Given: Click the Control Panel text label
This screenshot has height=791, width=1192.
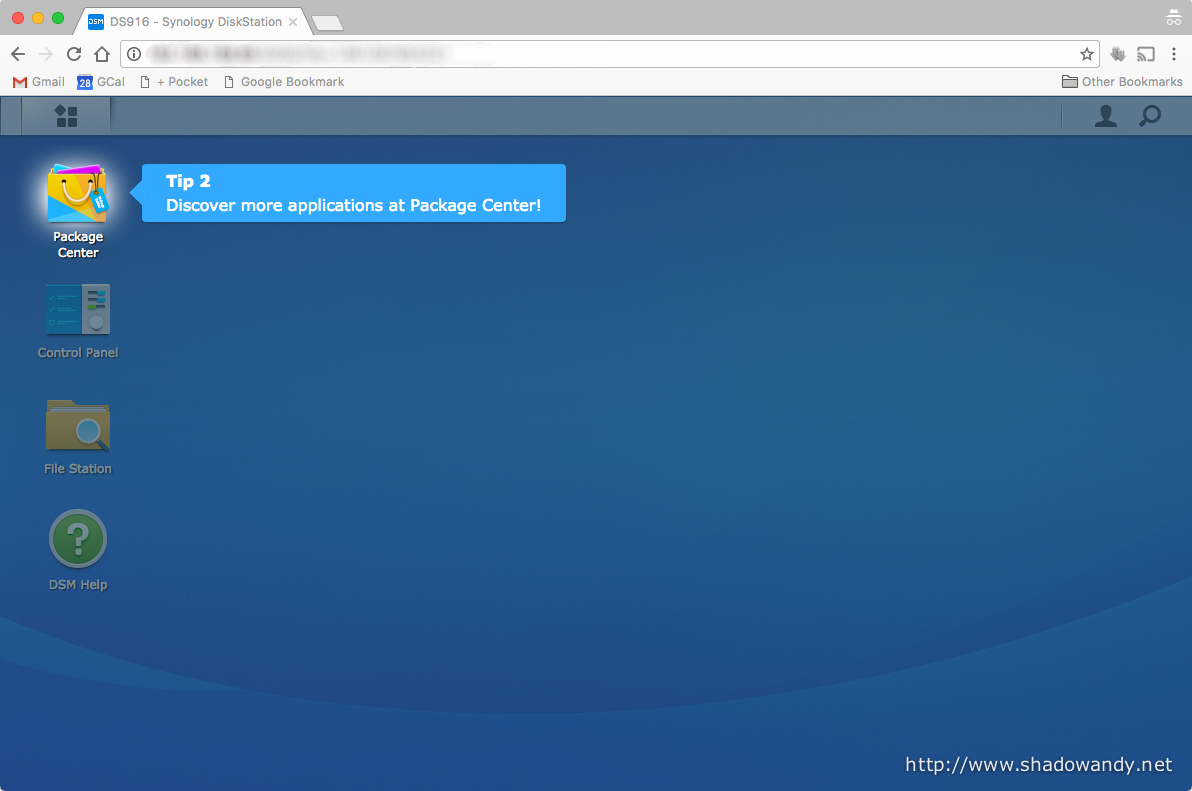Looking at the screenshot, I should click(x=78, y=353).
